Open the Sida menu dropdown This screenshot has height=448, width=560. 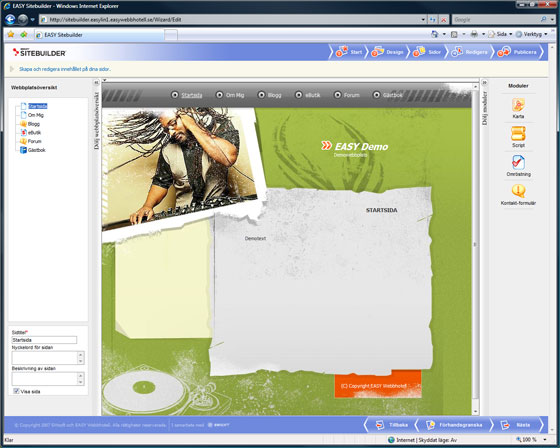[x=500, y=34]
